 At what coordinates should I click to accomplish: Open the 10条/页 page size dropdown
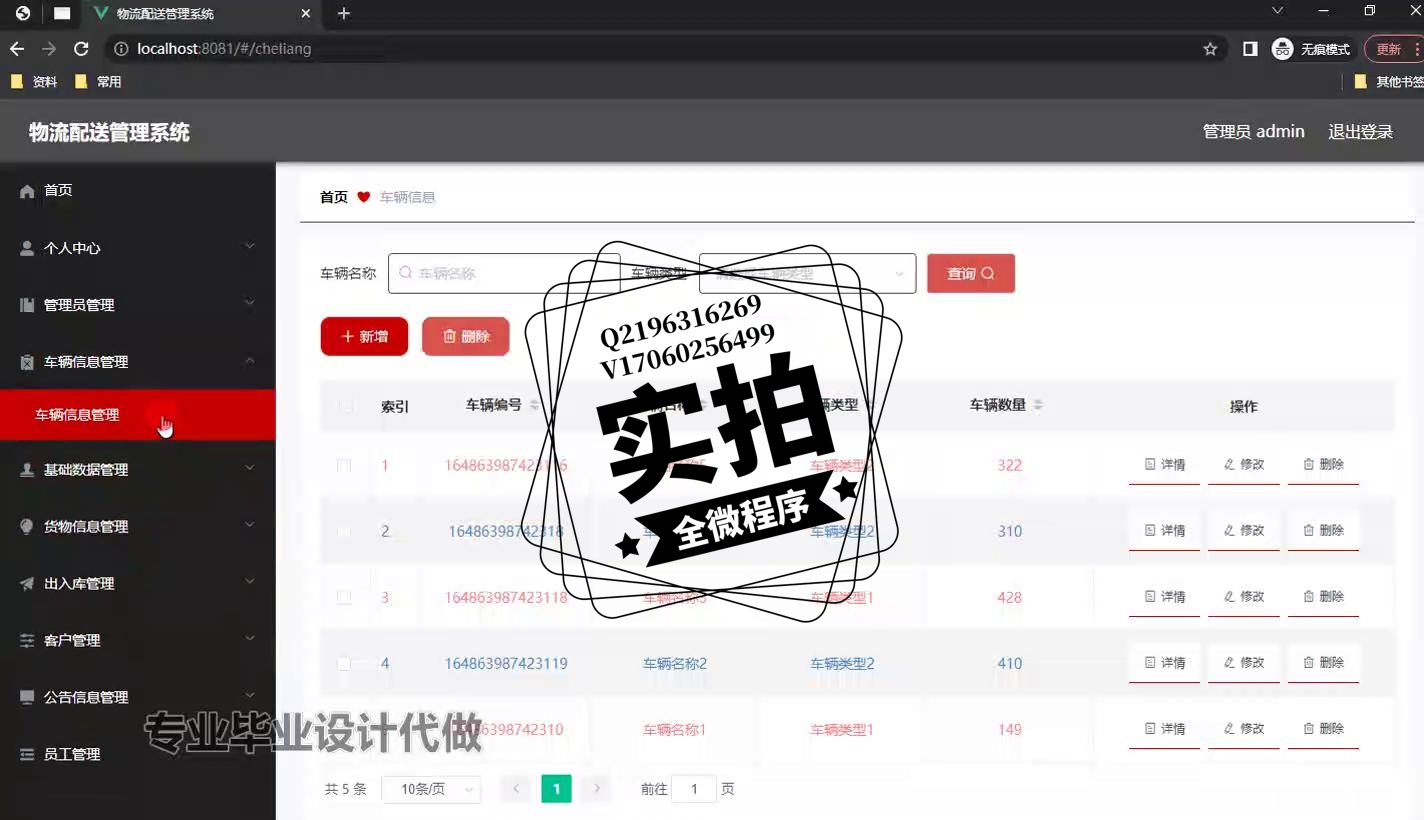pos(432,789)
